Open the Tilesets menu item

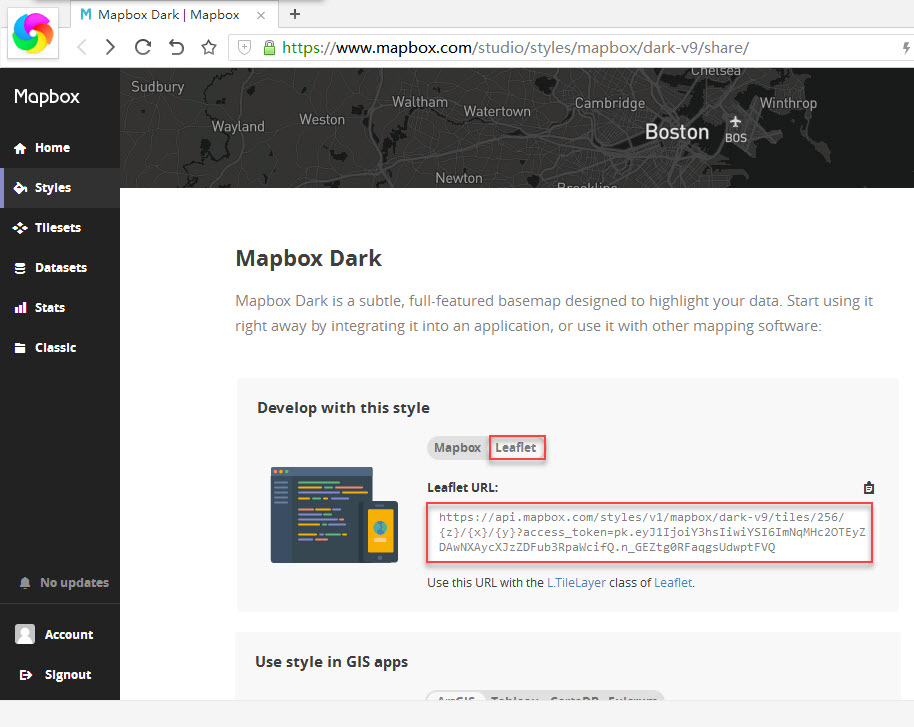[60, 228]
